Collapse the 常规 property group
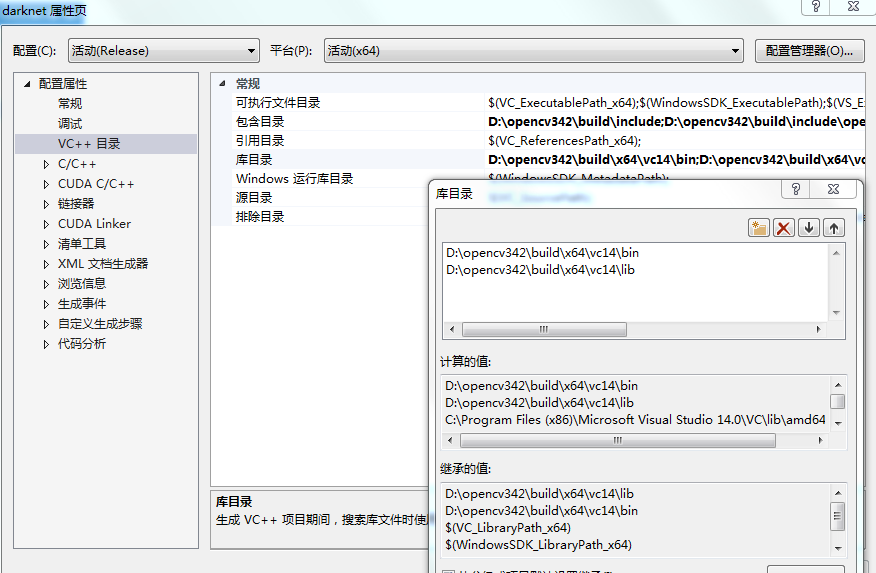This screenshot has width=876, height=573. (x=222, y=84)
